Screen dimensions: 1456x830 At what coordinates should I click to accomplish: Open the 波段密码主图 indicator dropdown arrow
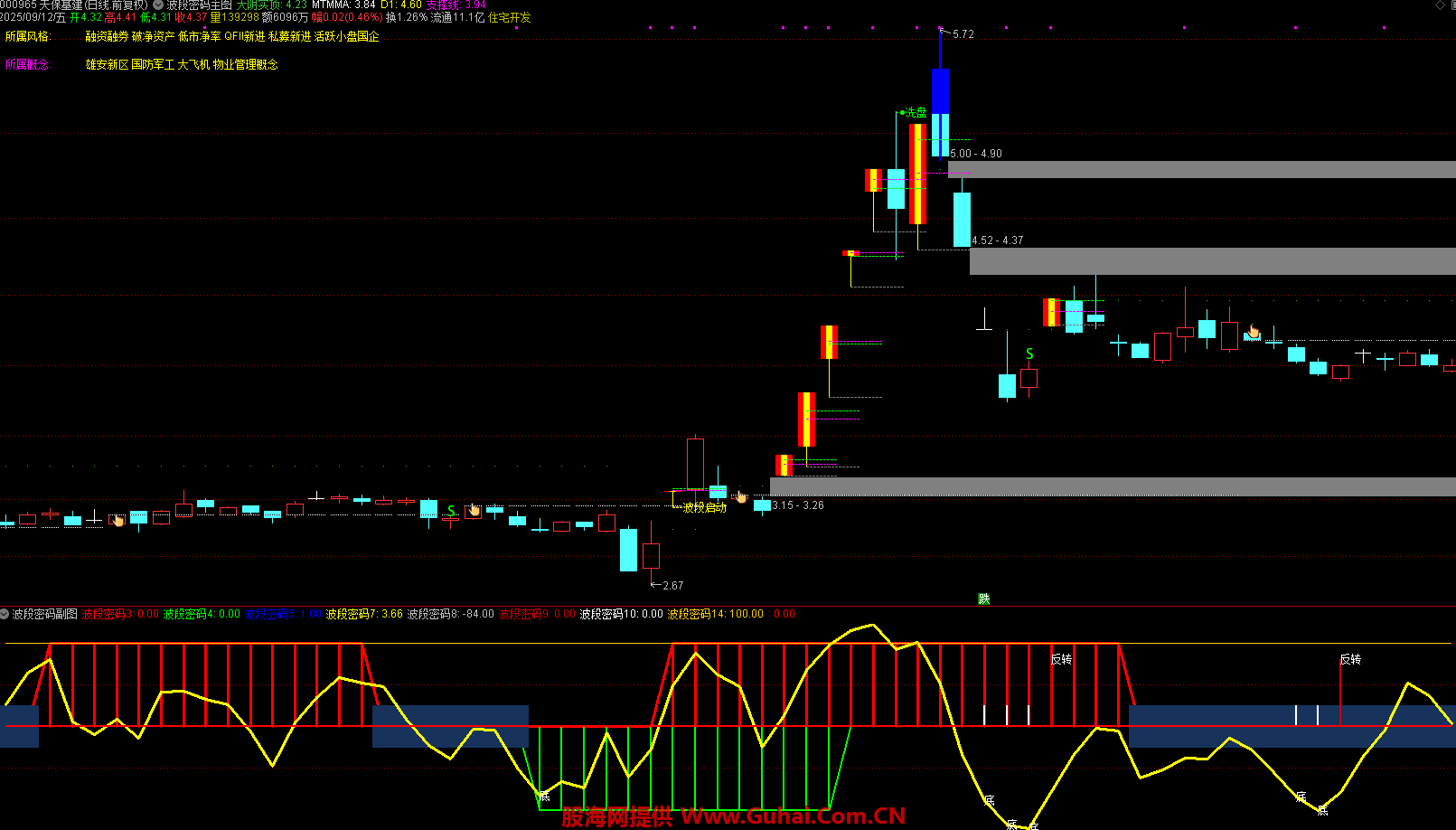click(x=158, y=5)
